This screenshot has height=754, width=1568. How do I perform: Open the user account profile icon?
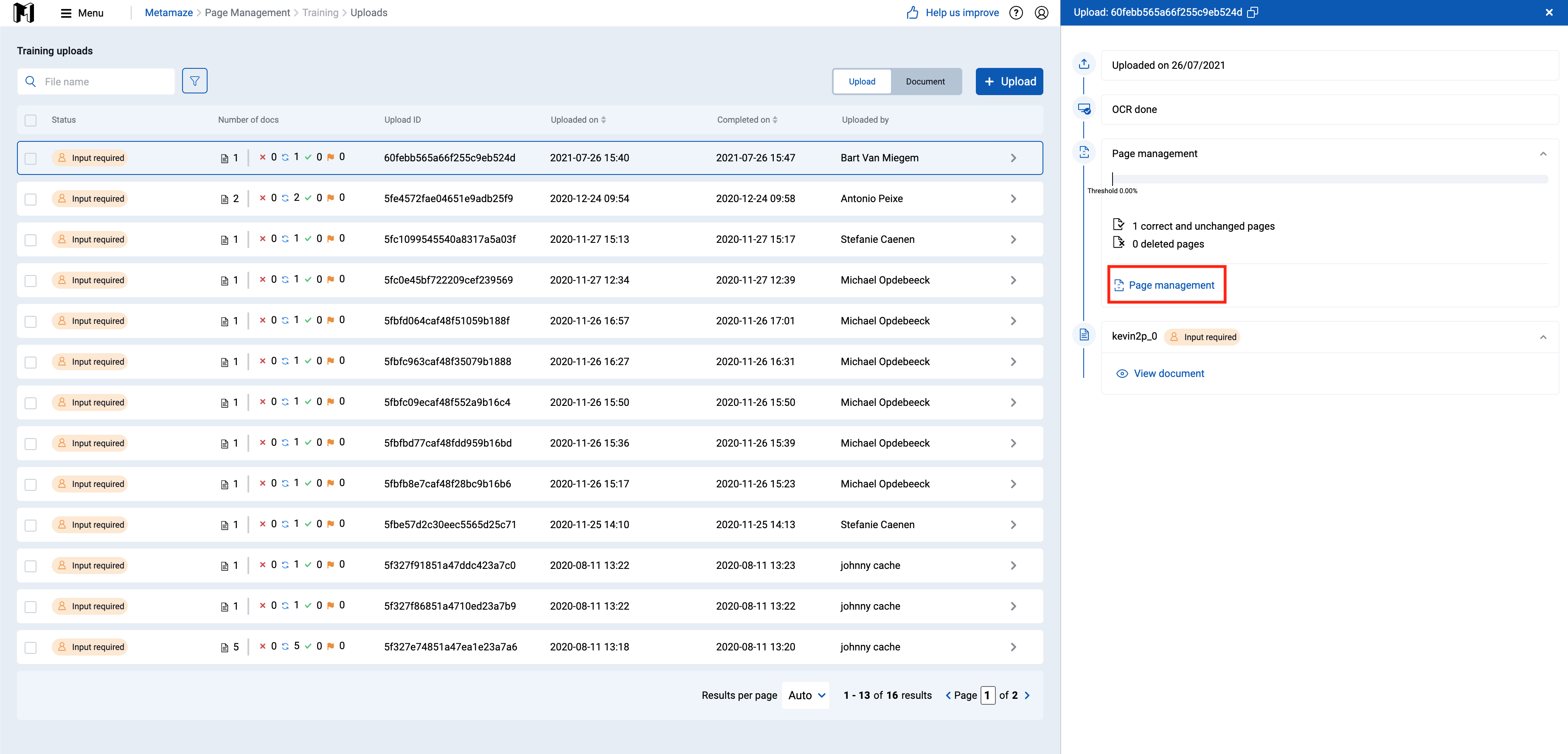(1042, 13)
